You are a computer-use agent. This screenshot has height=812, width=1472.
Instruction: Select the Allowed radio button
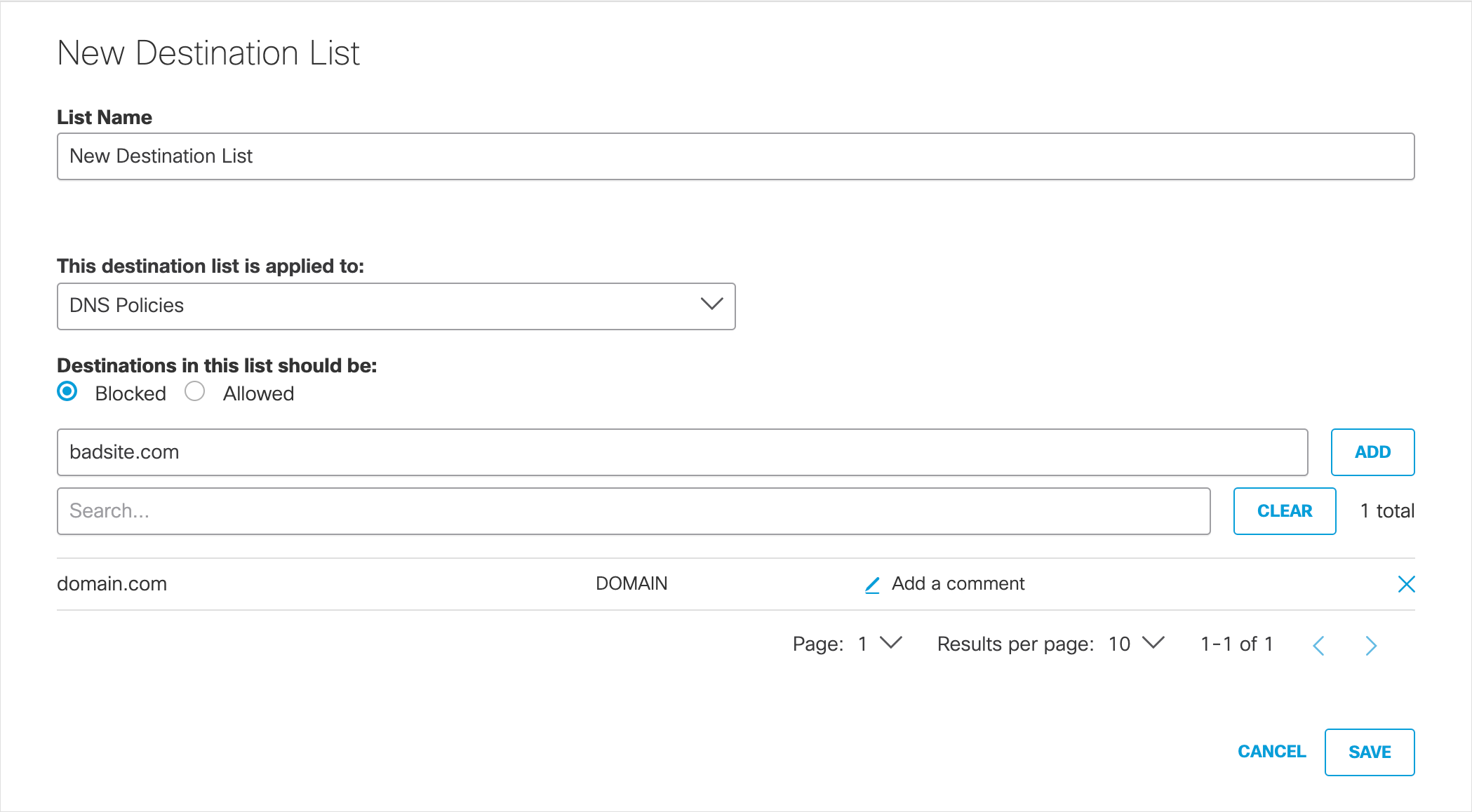click(x=195, y=391)
